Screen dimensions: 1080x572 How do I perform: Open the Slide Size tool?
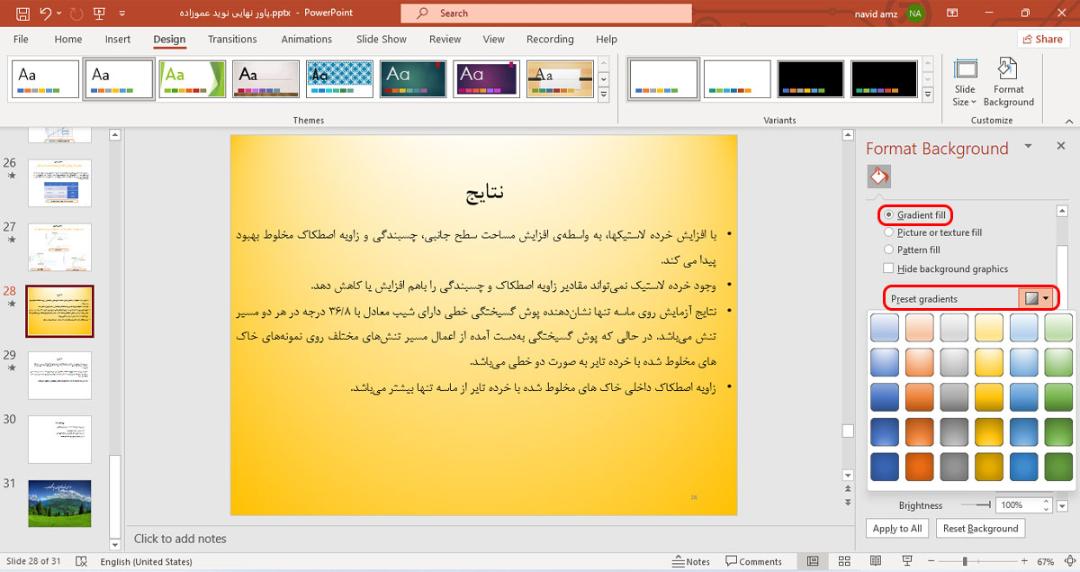point(964,83)
